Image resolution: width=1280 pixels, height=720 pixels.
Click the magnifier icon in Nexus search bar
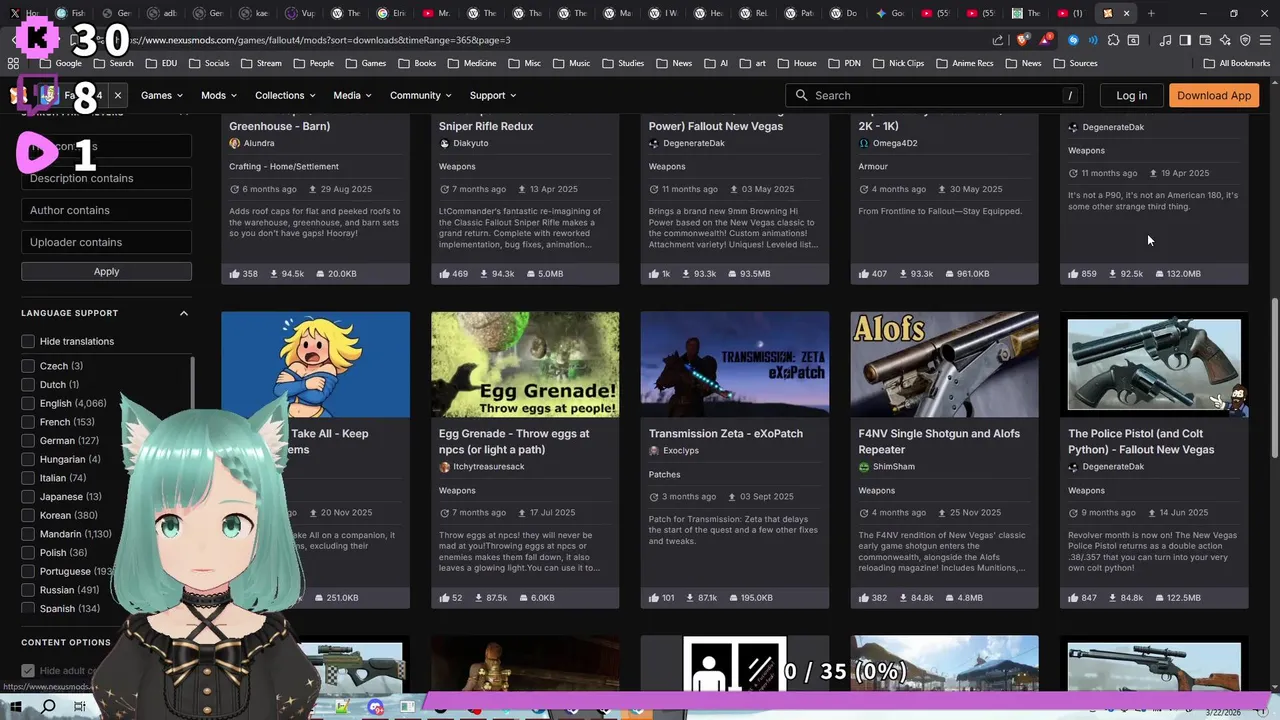(801, 95)
